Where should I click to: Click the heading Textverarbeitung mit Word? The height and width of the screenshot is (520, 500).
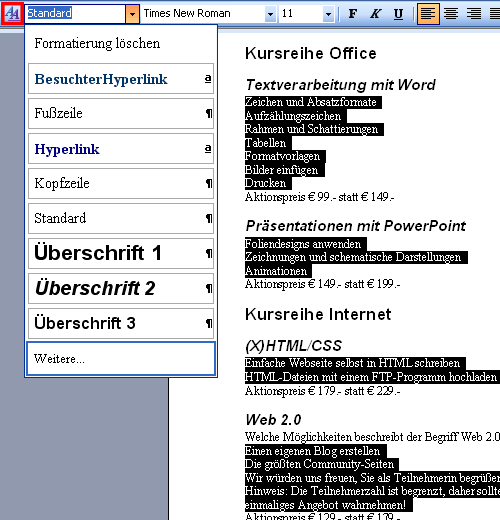click(340, 85)
